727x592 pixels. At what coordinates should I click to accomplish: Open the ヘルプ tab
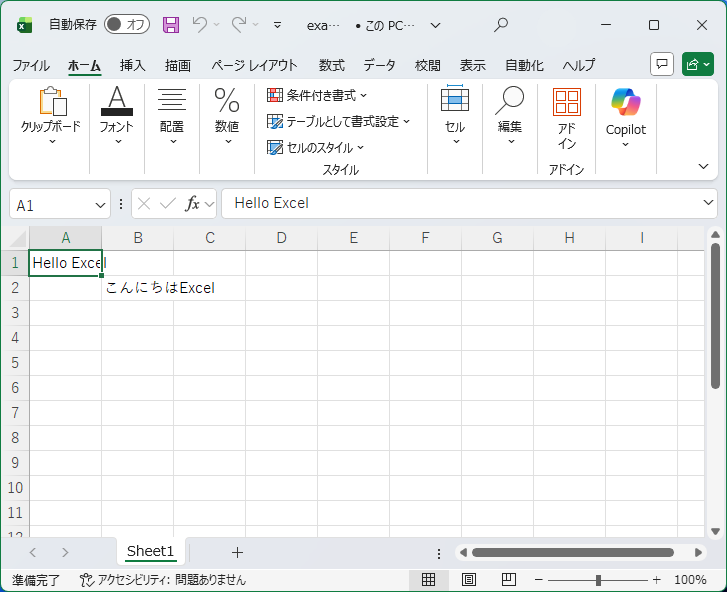pyautogui.click(x=579, y=65)
